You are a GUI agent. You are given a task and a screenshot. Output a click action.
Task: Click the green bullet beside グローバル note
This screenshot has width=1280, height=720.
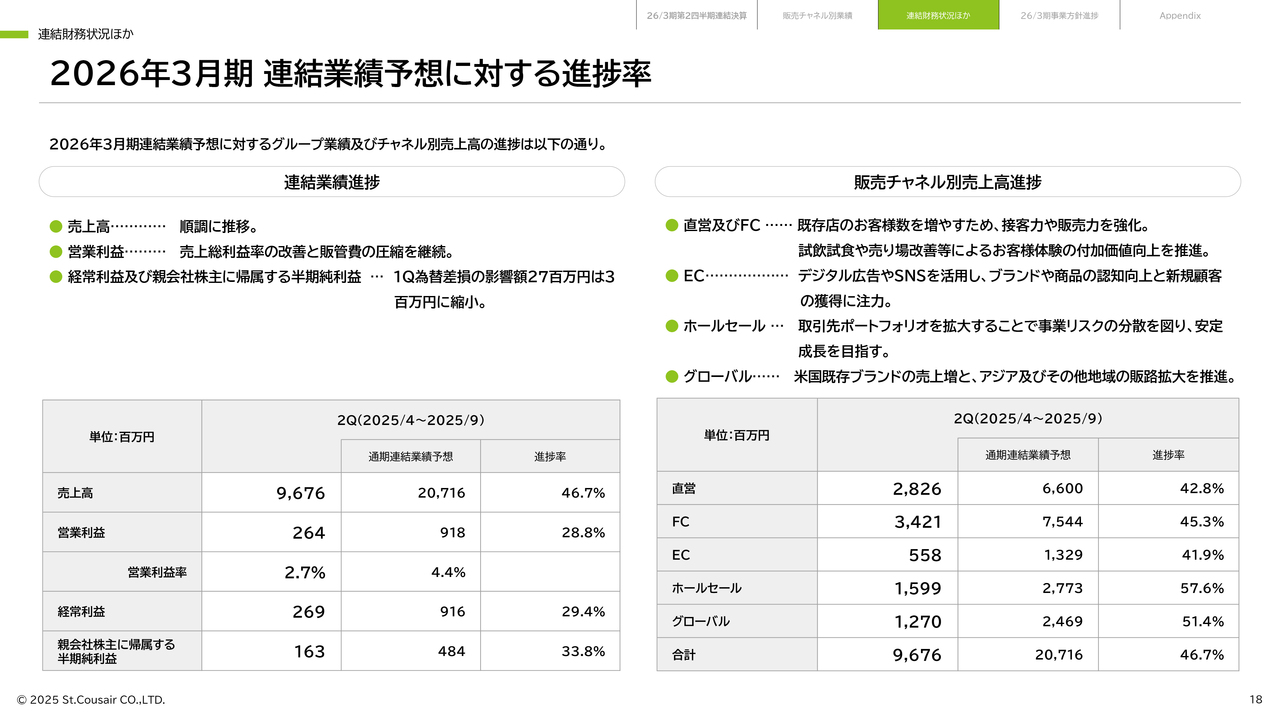(672, 377)
